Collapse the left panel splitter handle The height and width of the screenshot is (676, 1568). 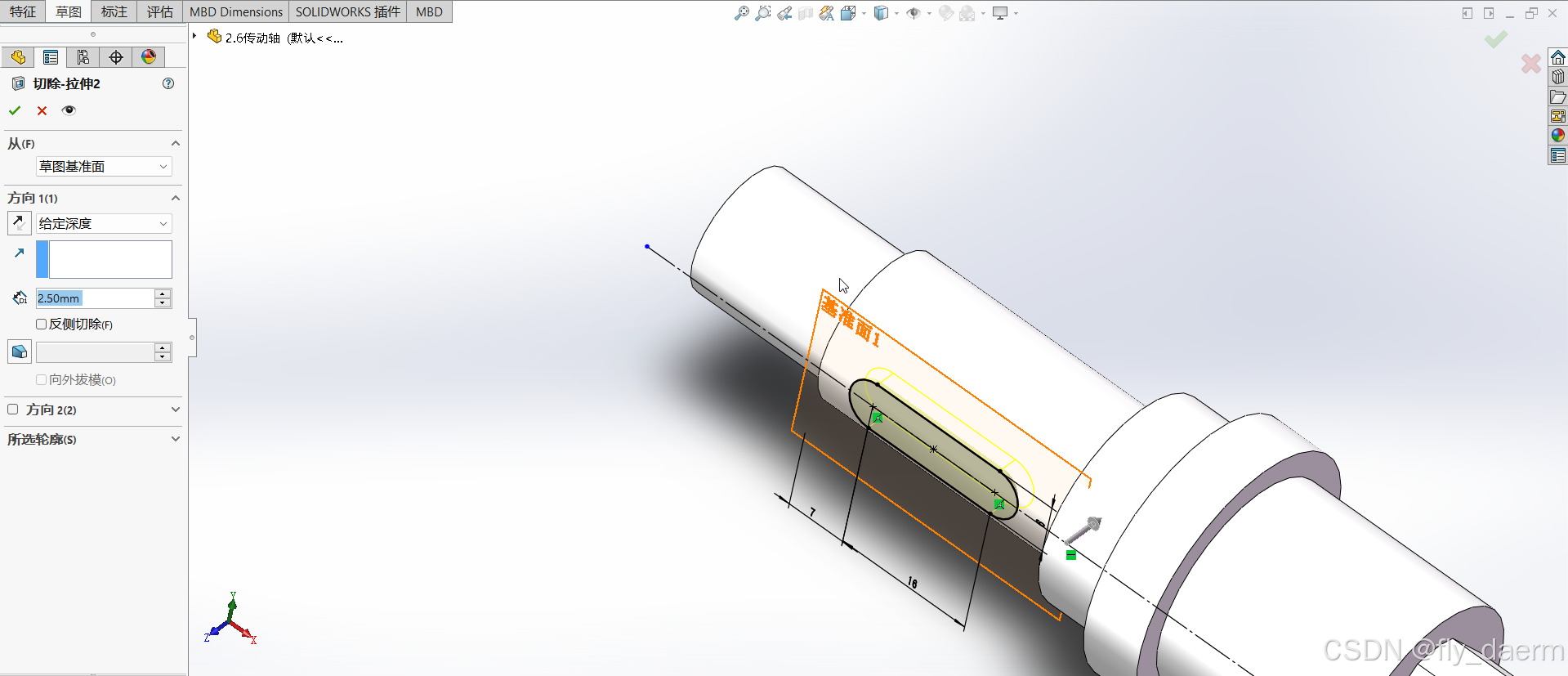192,338
